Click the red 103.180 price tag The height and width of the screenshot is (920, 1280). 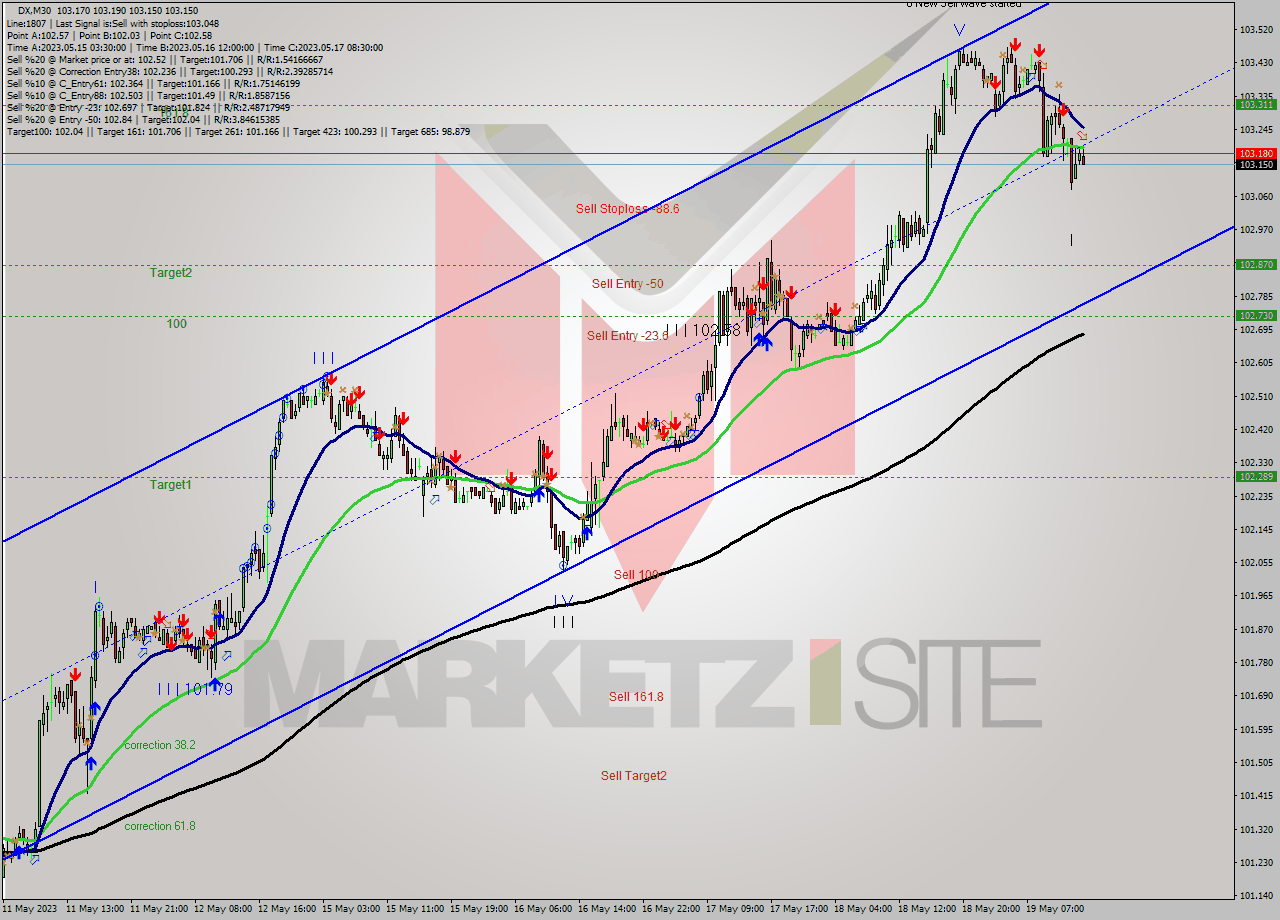[x=1255, y=154]
